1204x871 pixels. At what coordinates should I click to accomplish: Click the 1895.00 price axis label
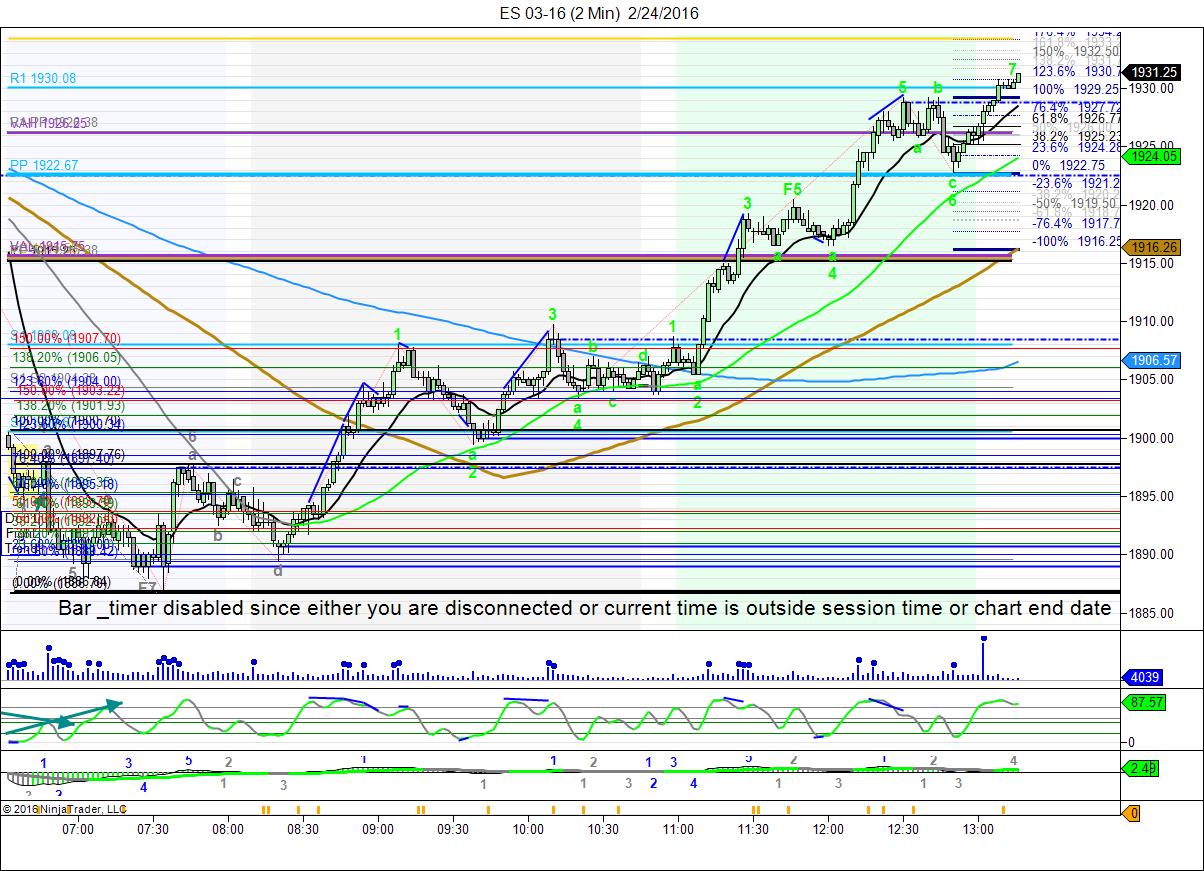click(x=1152, y=496)
